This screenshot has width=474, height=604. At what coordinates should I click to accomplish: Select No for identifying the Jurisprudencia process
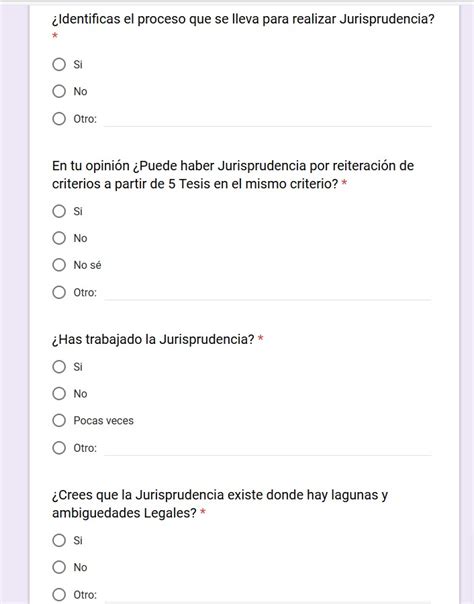coord(59,91)
